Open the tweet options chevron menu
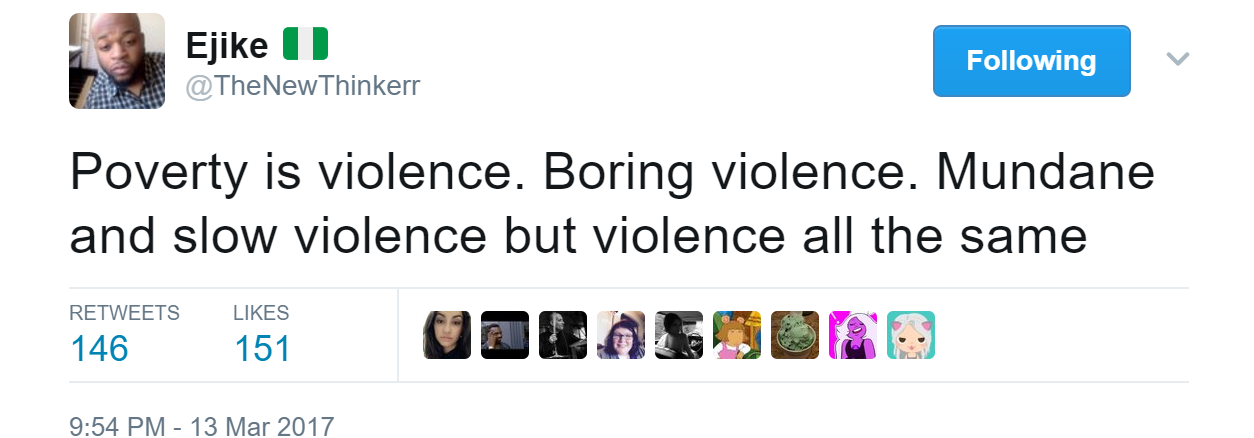The image size is (1254, 438). coord(1178,60)
